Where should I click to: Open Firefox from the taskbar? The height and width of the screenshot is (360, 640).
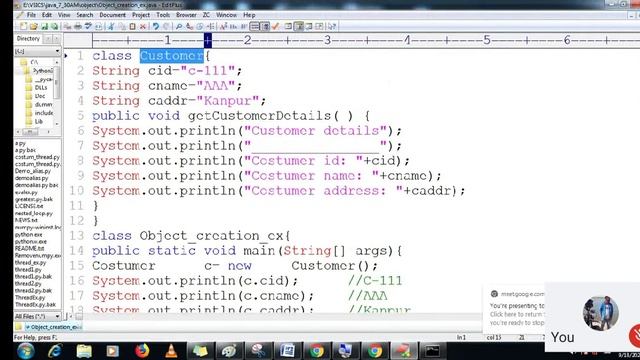click(x=142, y=351)
